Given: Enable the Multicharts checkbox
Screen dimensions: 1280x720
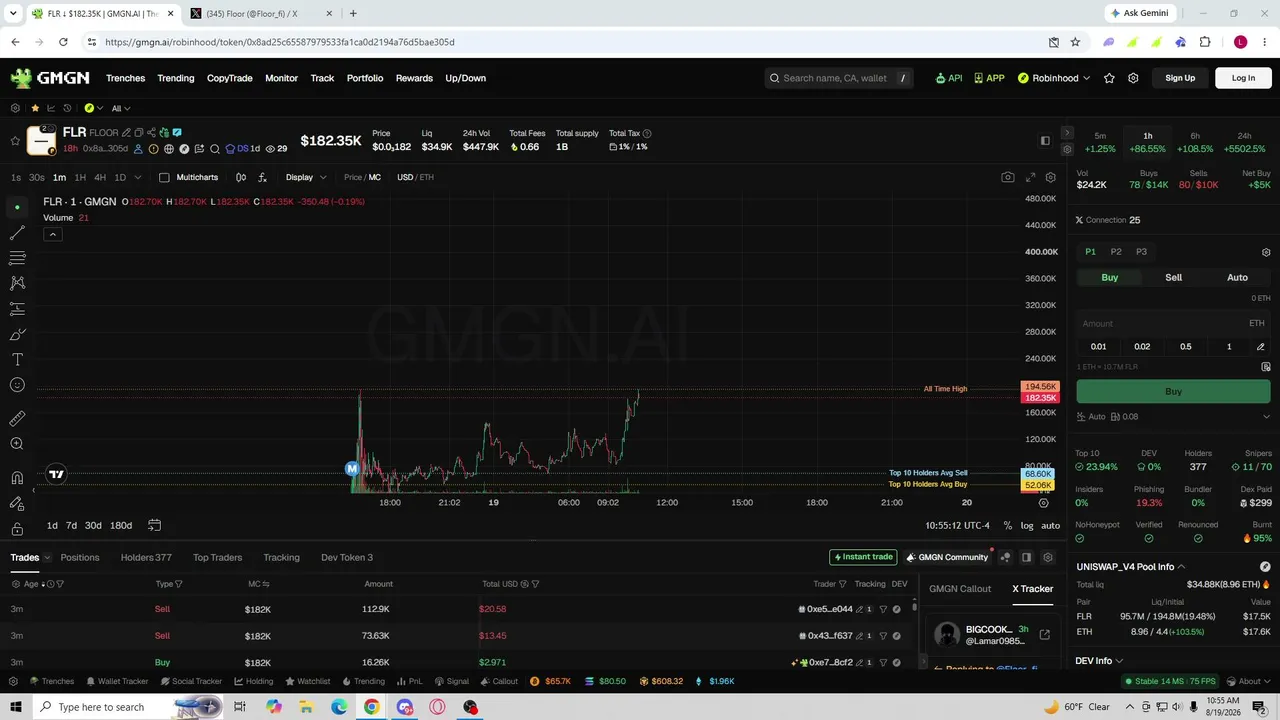Looking at the screenshot, I should [x=164, y=177].
